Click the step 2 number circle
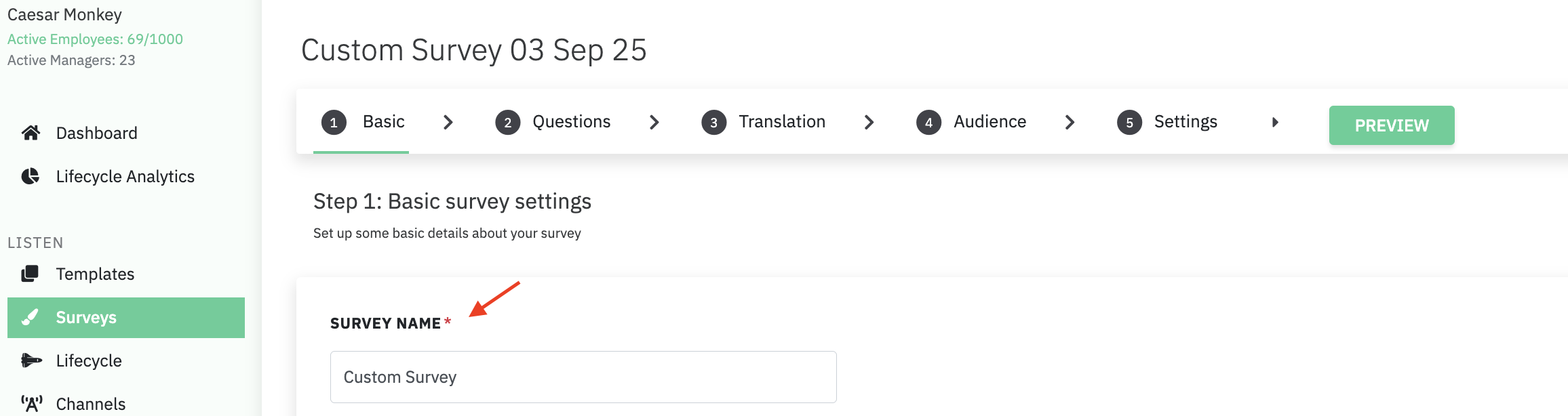1568x416 pixels. [x=507, y=123]
